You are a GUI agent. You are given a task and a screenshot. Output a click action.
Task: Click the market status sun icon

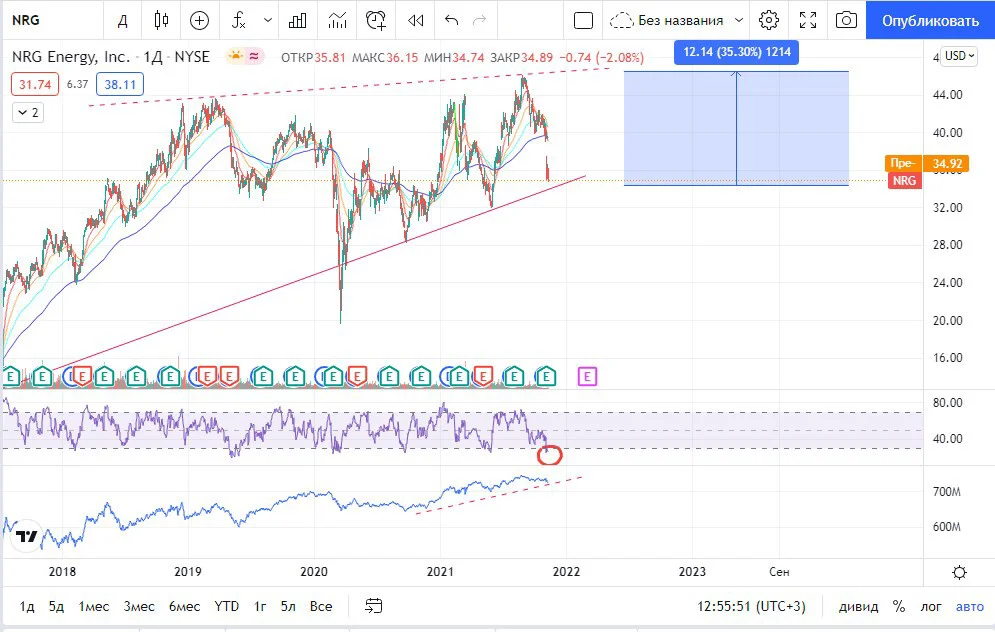[x=235, y=56]
